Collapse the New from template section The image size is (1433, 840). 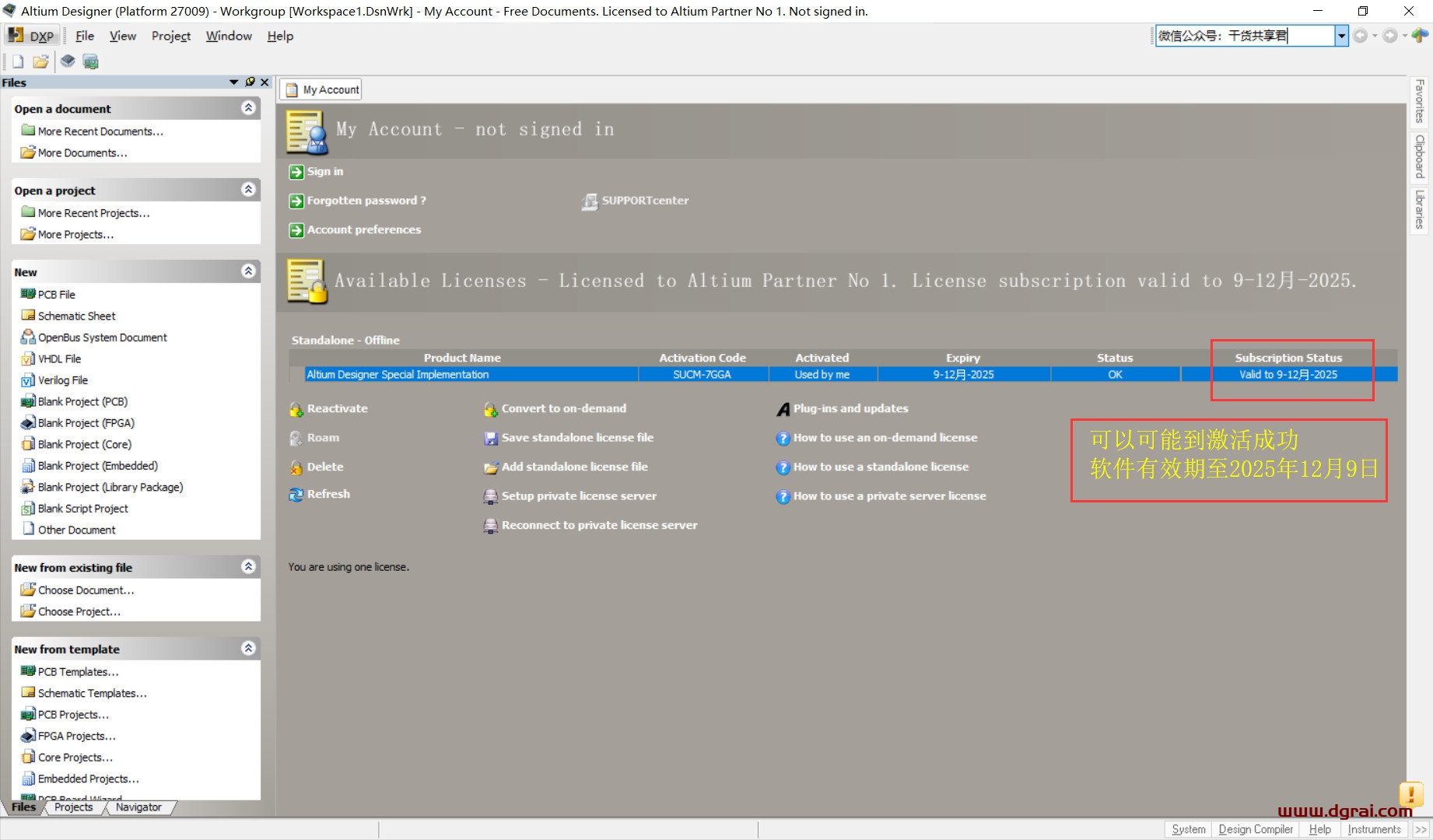tap(248, 649)
